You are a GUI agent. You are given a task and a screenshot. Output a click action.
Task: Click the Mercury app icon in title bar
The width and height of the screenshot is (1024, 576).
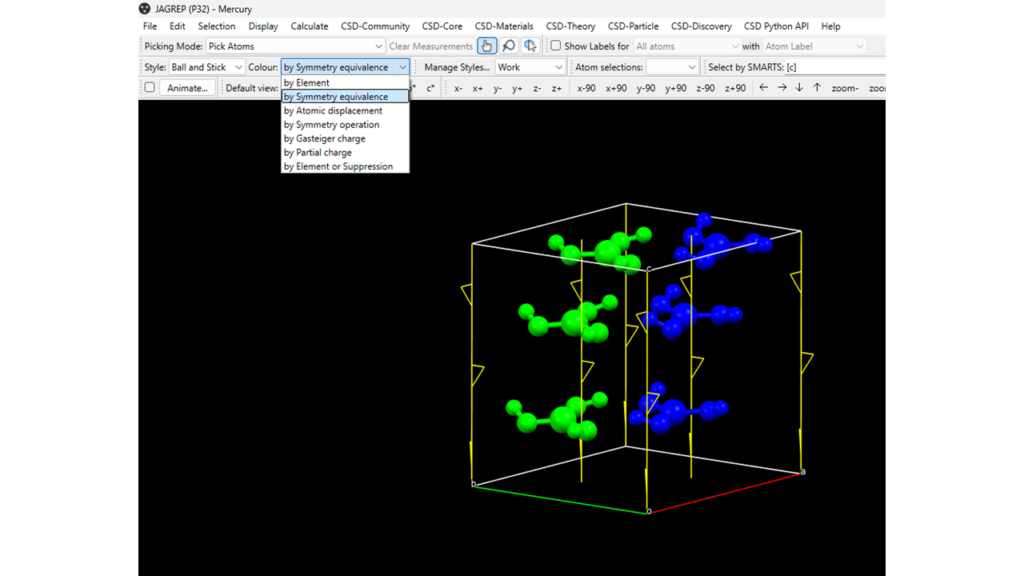coord(145,9)
